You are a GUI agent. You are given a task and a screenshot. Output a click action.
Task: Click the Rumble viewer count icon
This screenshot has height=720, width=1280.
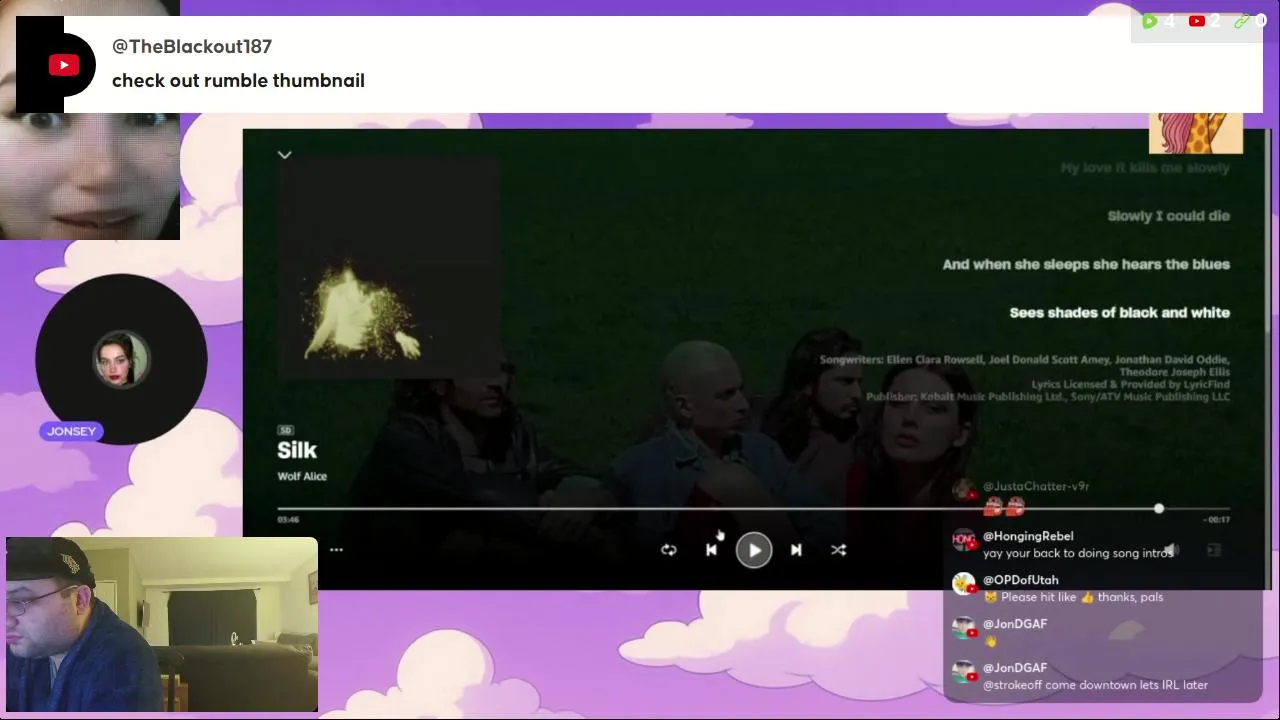coord(1149,21)
